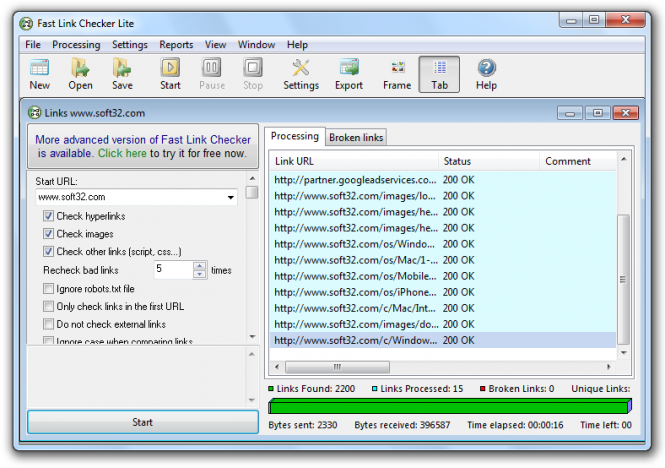This screenshot has width=665, height=468.
Task: Select the soft32.com/os/Windo... row
Action: click(x=443, y=244)
